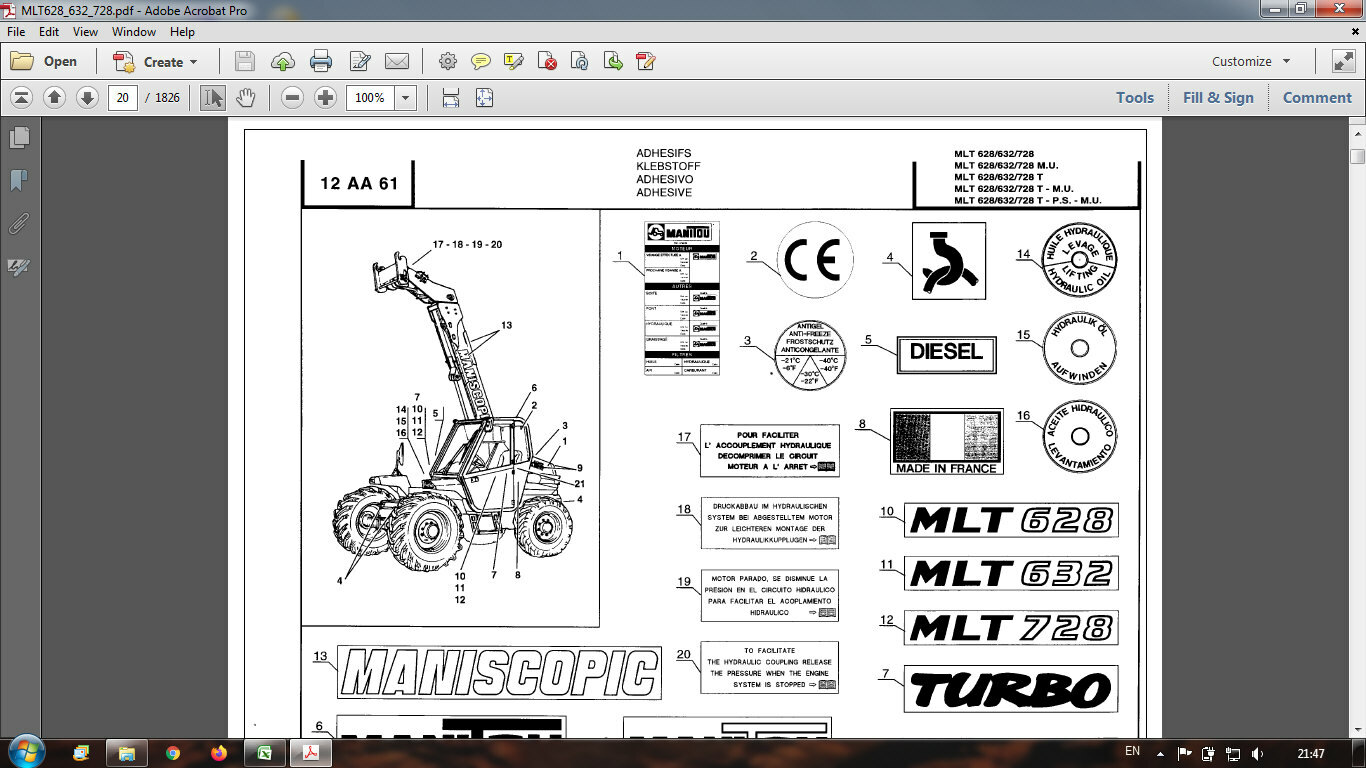
Task: Show the Signatures panel
Action: click(x=19, y=266)
